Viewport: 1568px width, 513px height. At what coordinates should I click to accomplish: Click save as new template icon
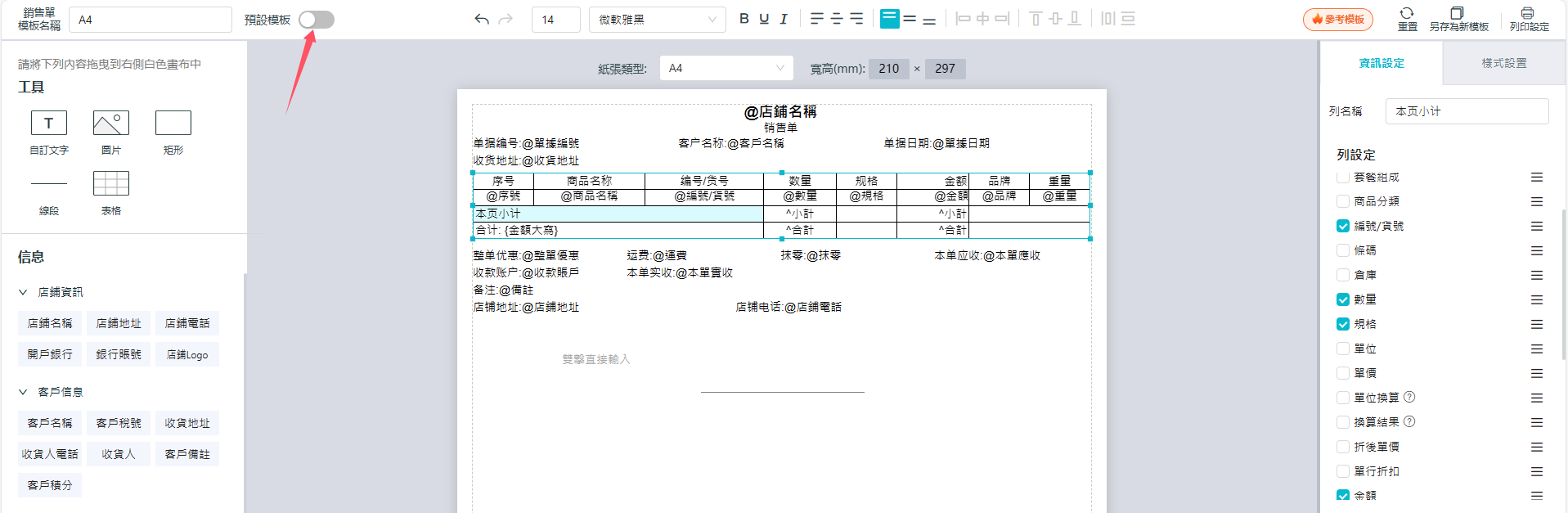coord(1457,14)
